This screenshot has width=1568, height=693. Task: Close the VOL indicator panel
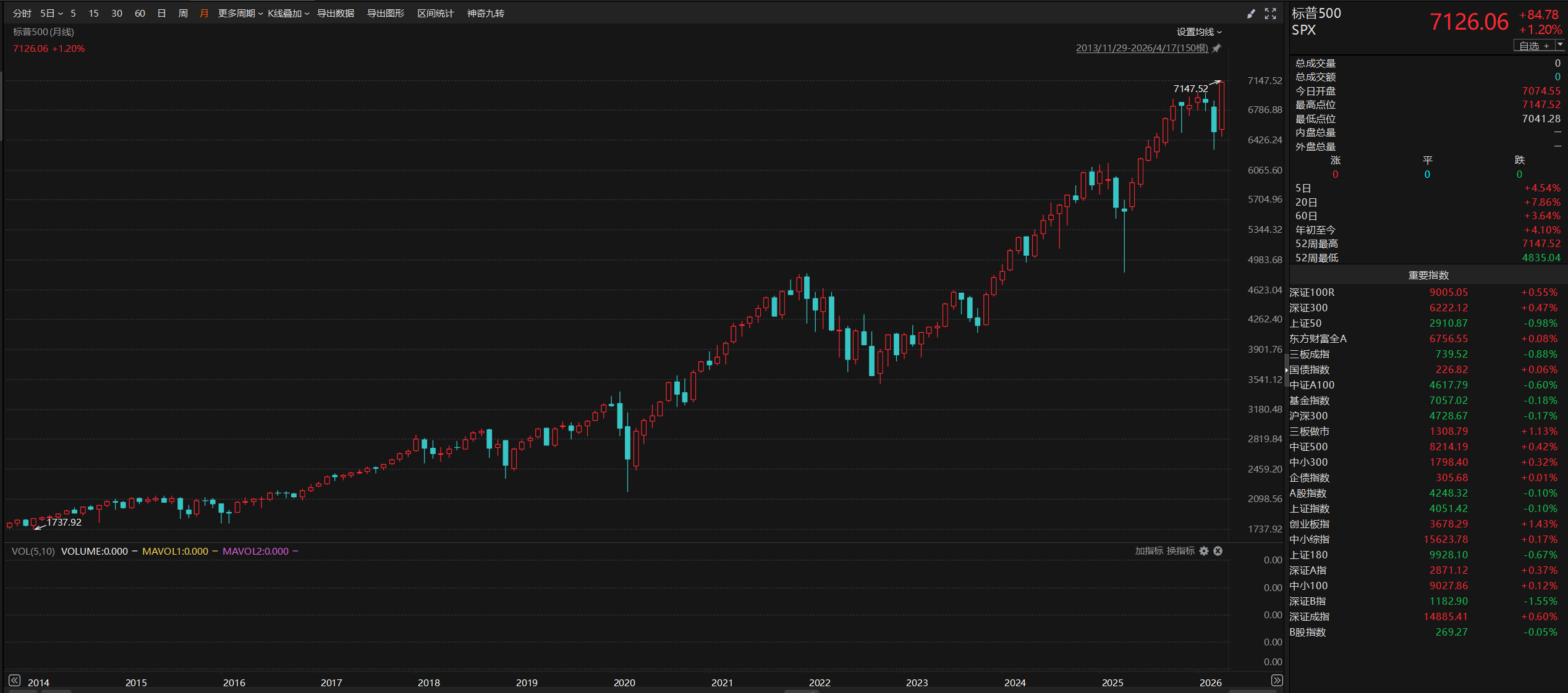[1218, 551]
